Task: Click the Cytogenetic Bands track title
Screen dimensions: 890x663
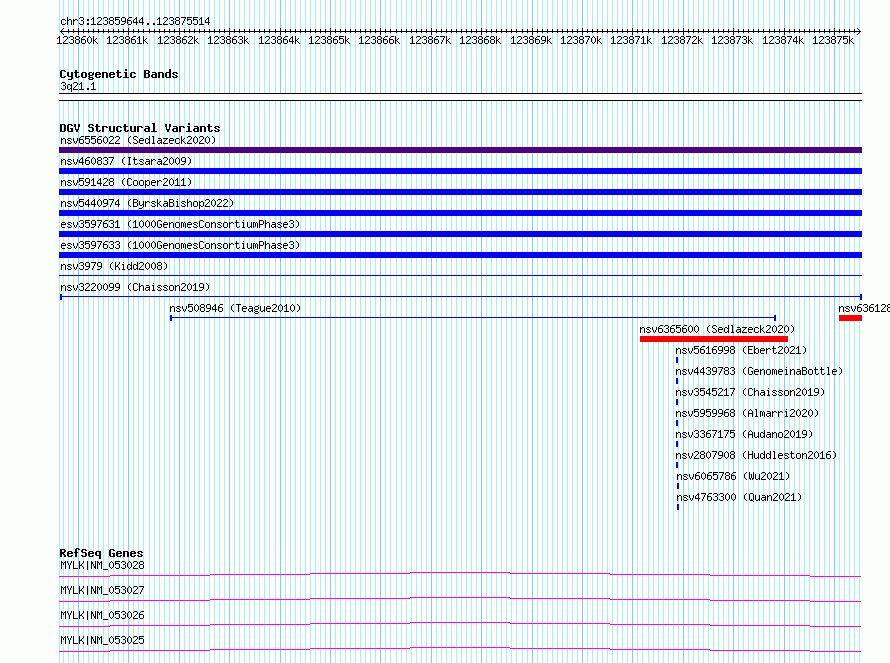Action: 119,74
